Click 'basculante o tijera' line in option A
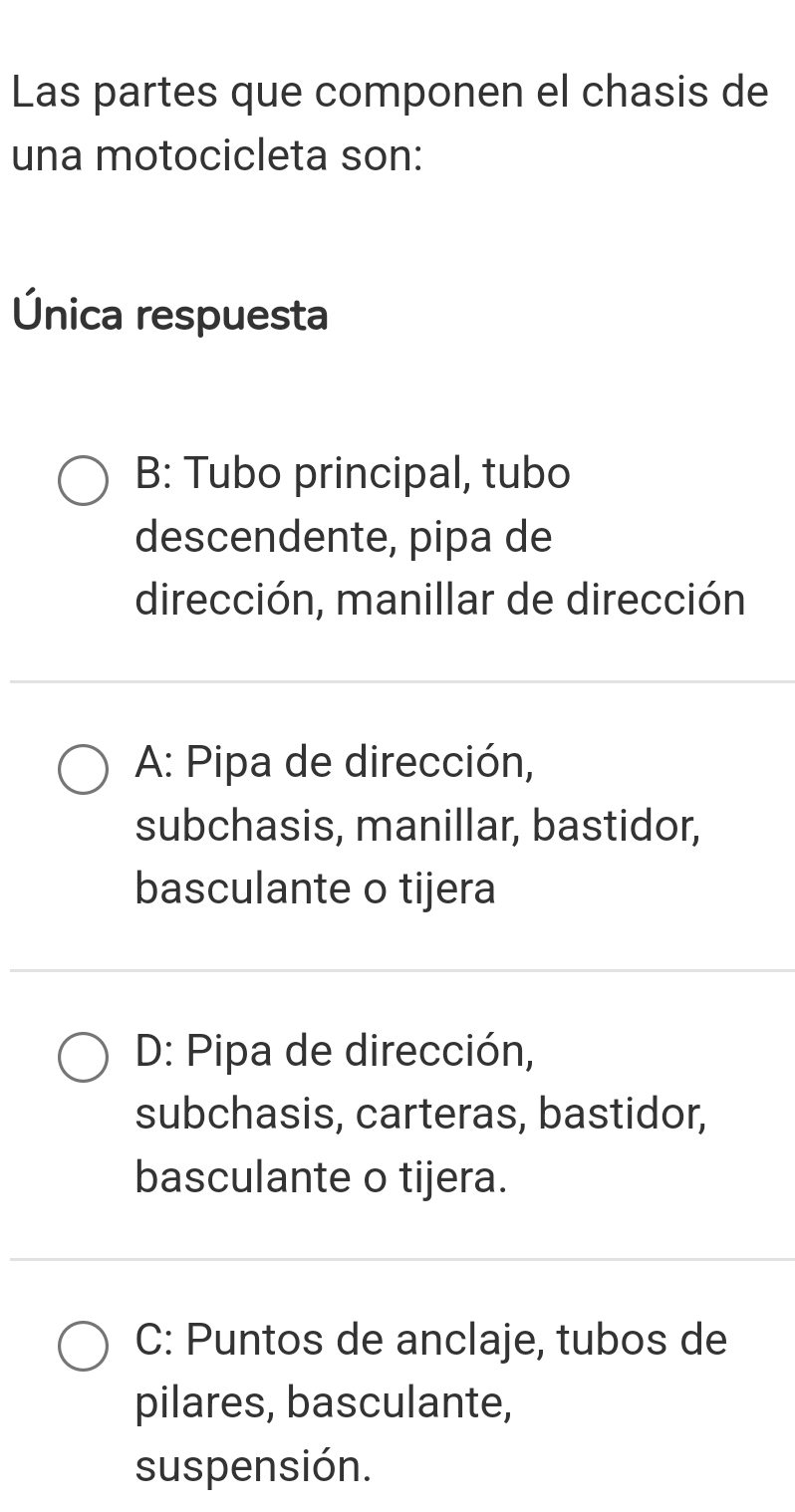This screenshot has width=795, height=1512. point(315,888)
